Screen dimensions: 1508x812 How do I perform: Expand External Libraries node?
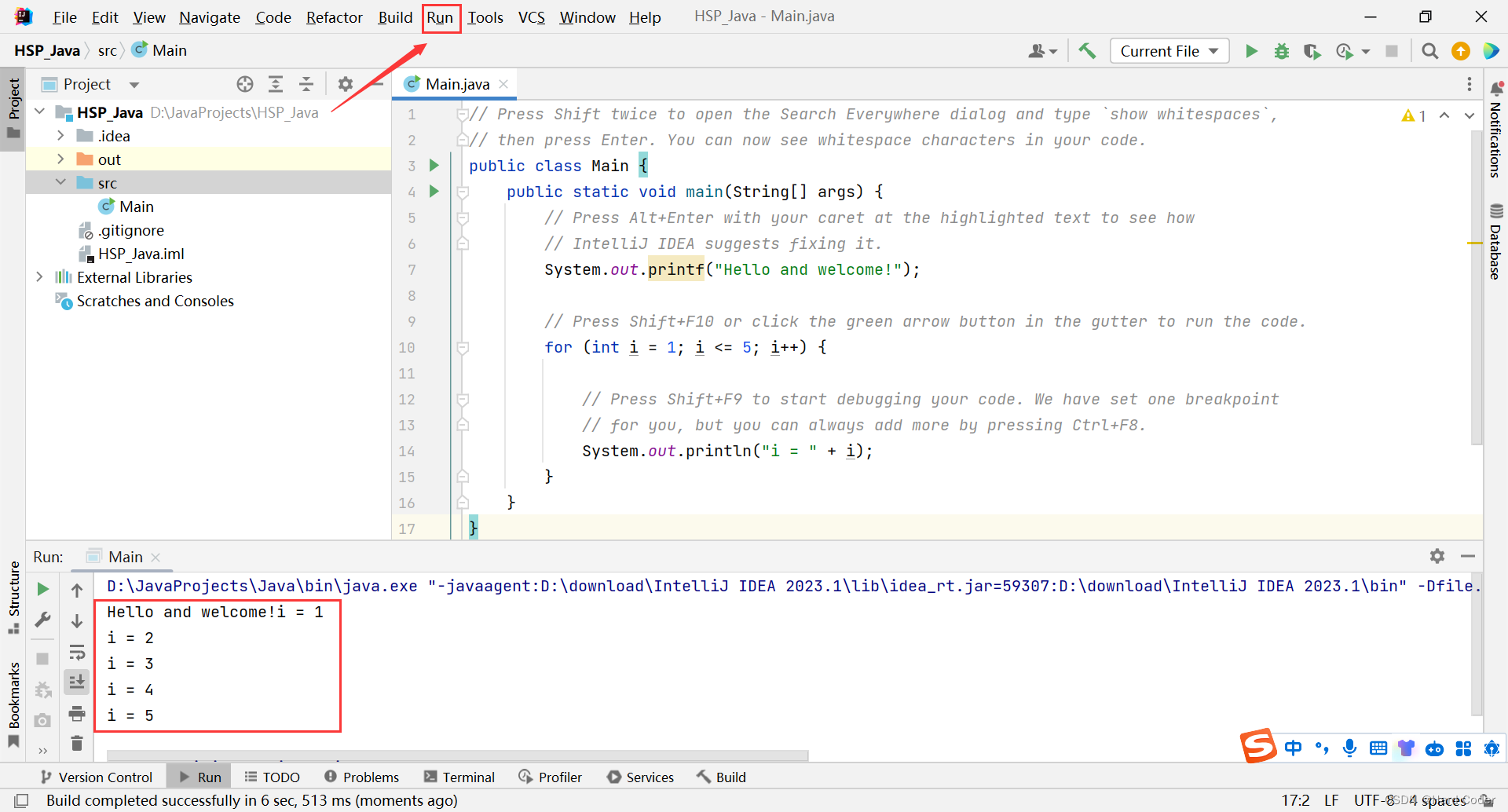[x=40, y=277]
